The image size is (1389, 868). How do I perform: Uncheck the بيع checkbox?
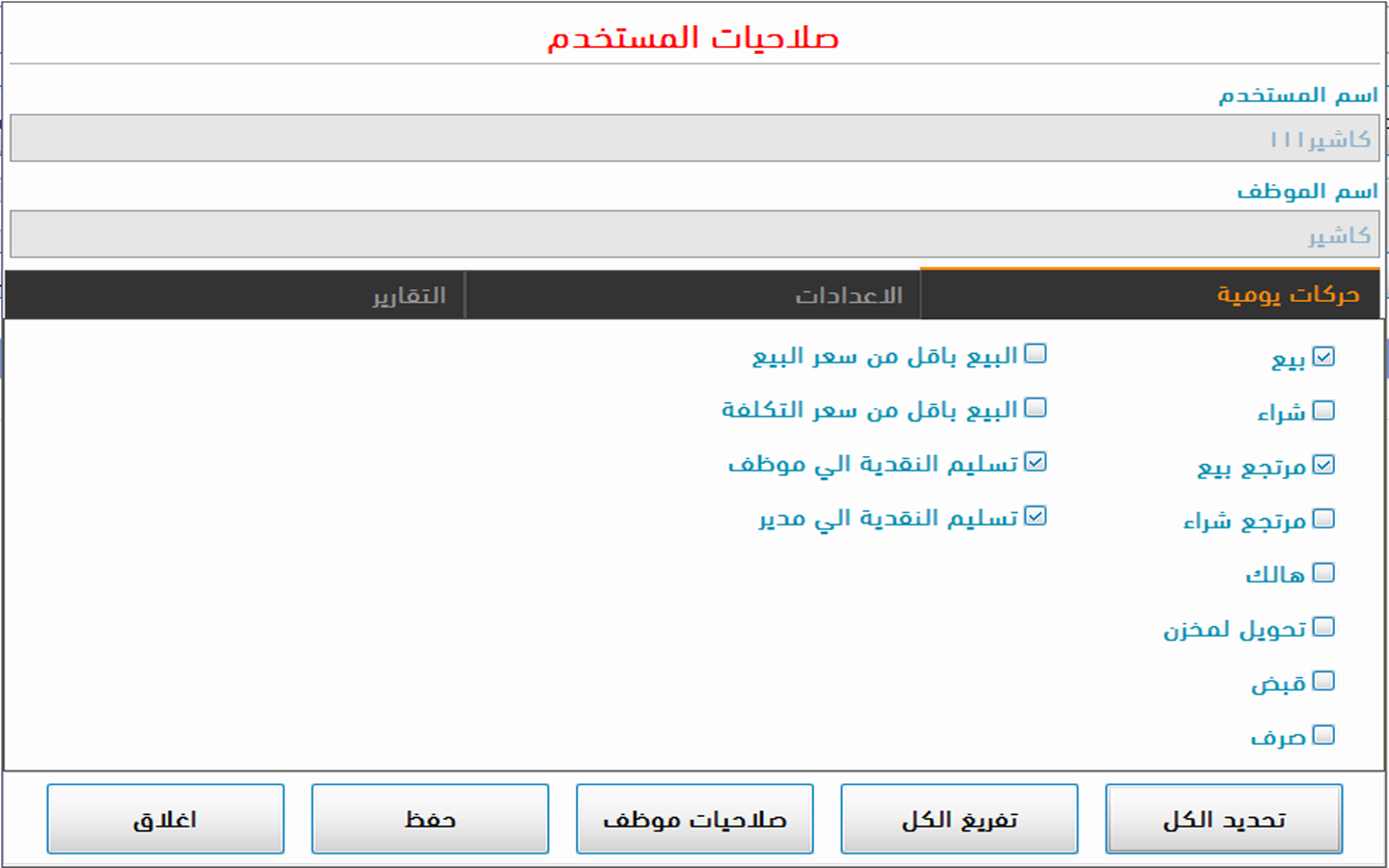click(x=1323, y=357)
